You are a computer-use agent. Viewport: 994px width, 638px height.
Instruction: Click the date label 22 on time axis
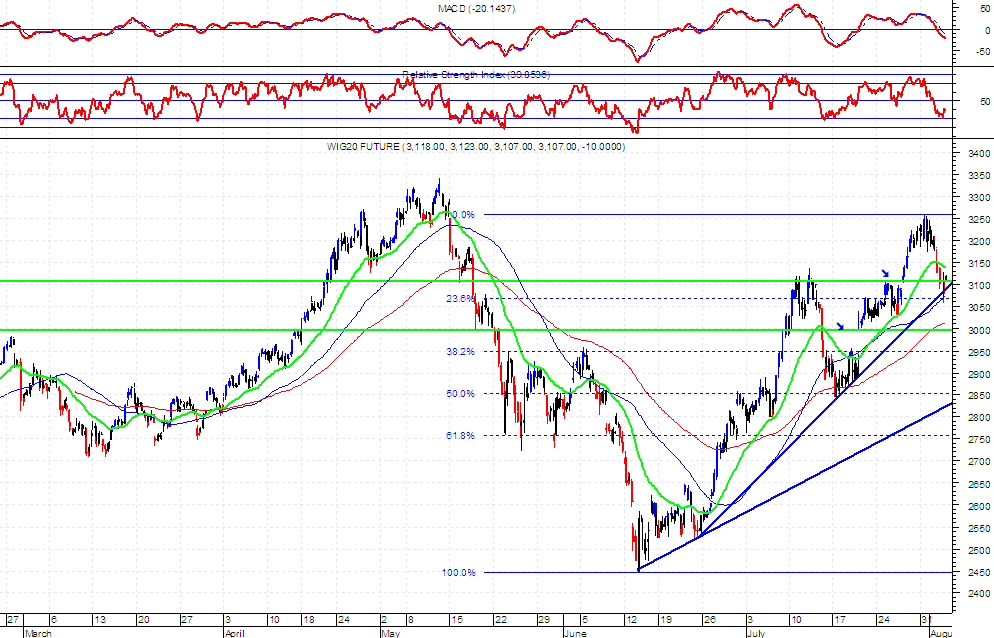coord(500,620)
